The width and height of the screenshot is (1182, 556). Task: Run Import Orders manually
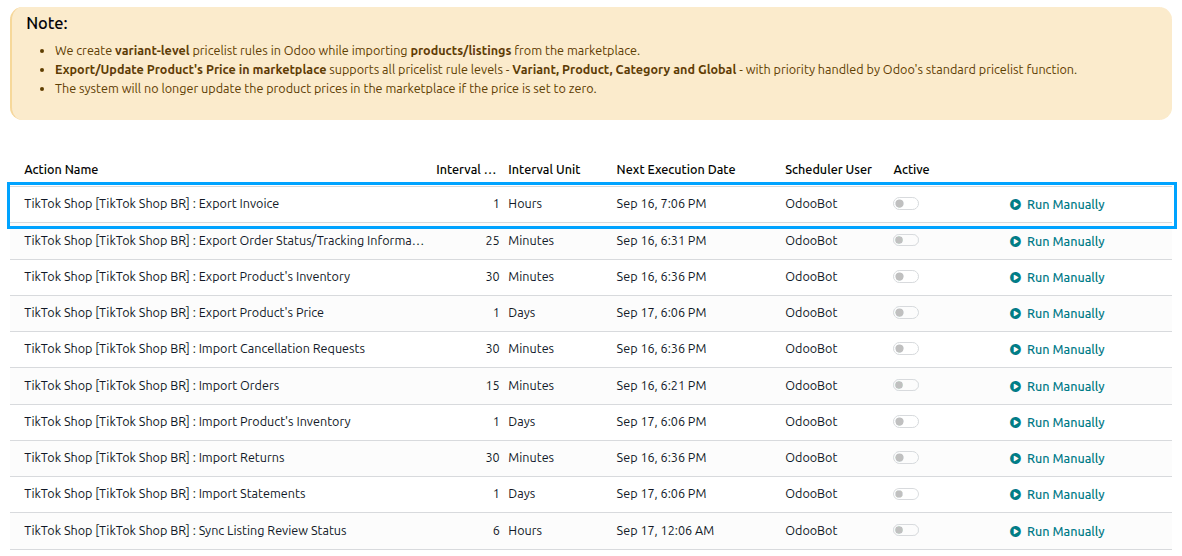coord(1058,386)
